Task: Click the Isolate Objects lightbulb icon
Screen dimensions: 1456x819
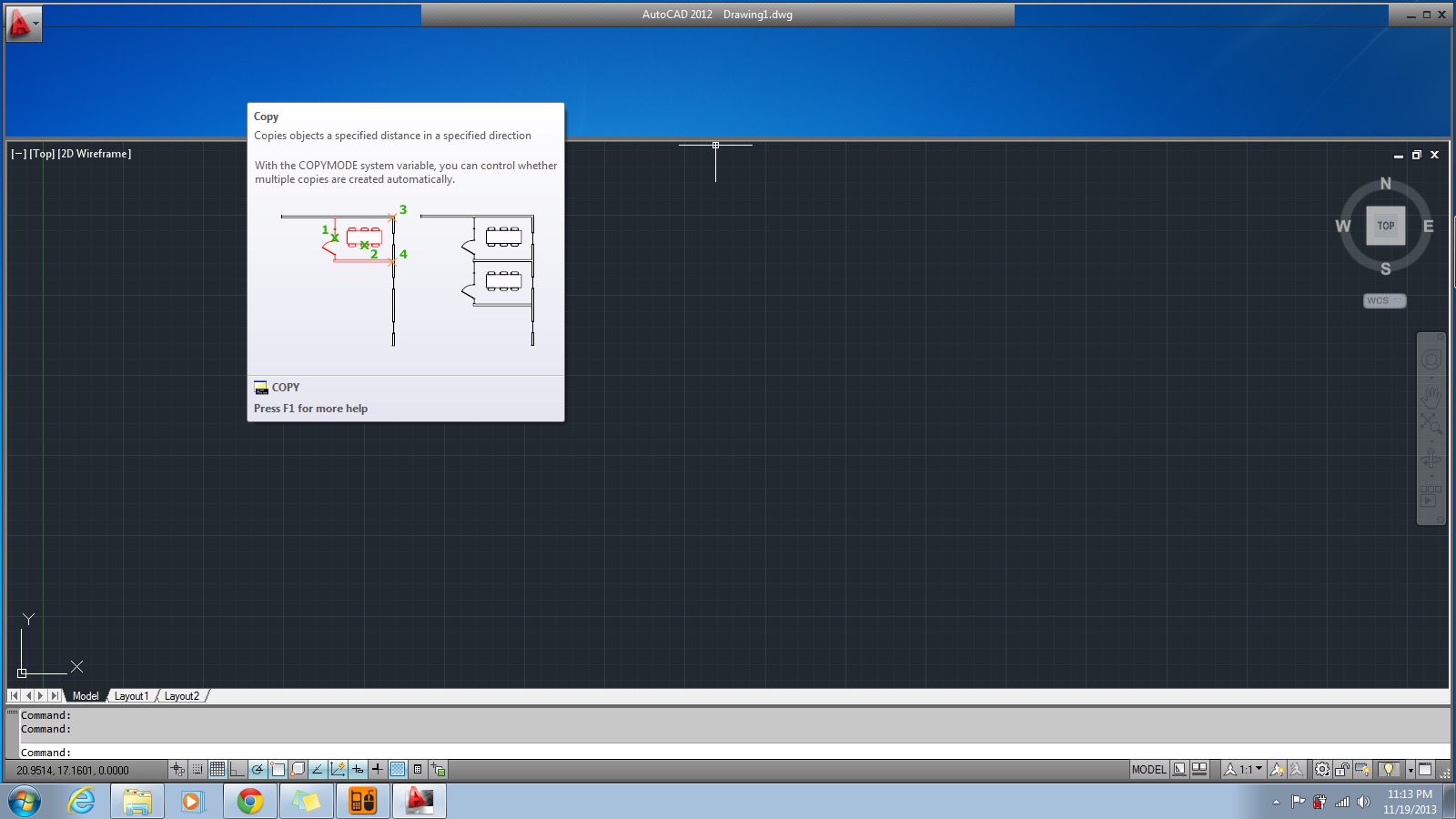Action: tap(1388, 769)
